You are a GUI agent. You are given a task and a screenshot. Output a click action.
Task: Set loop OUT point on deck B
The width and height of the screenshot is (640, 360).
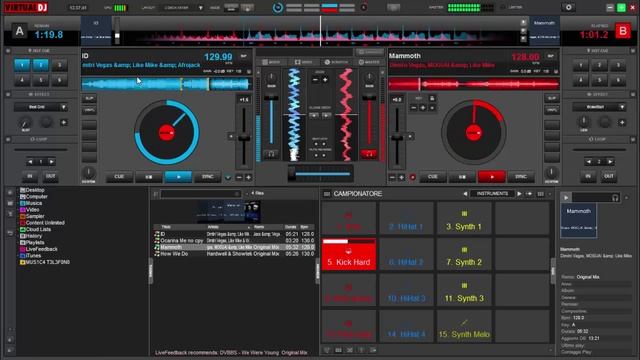609,176
